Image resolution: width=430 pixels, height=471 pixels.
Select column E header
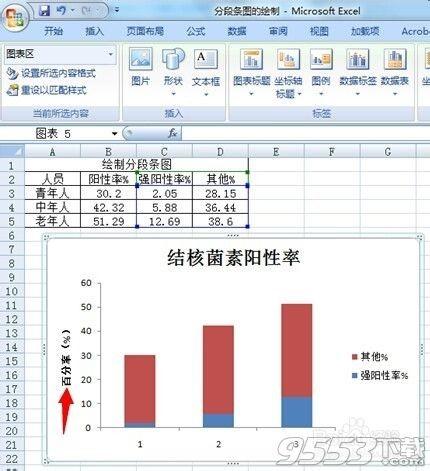(276, 152)
